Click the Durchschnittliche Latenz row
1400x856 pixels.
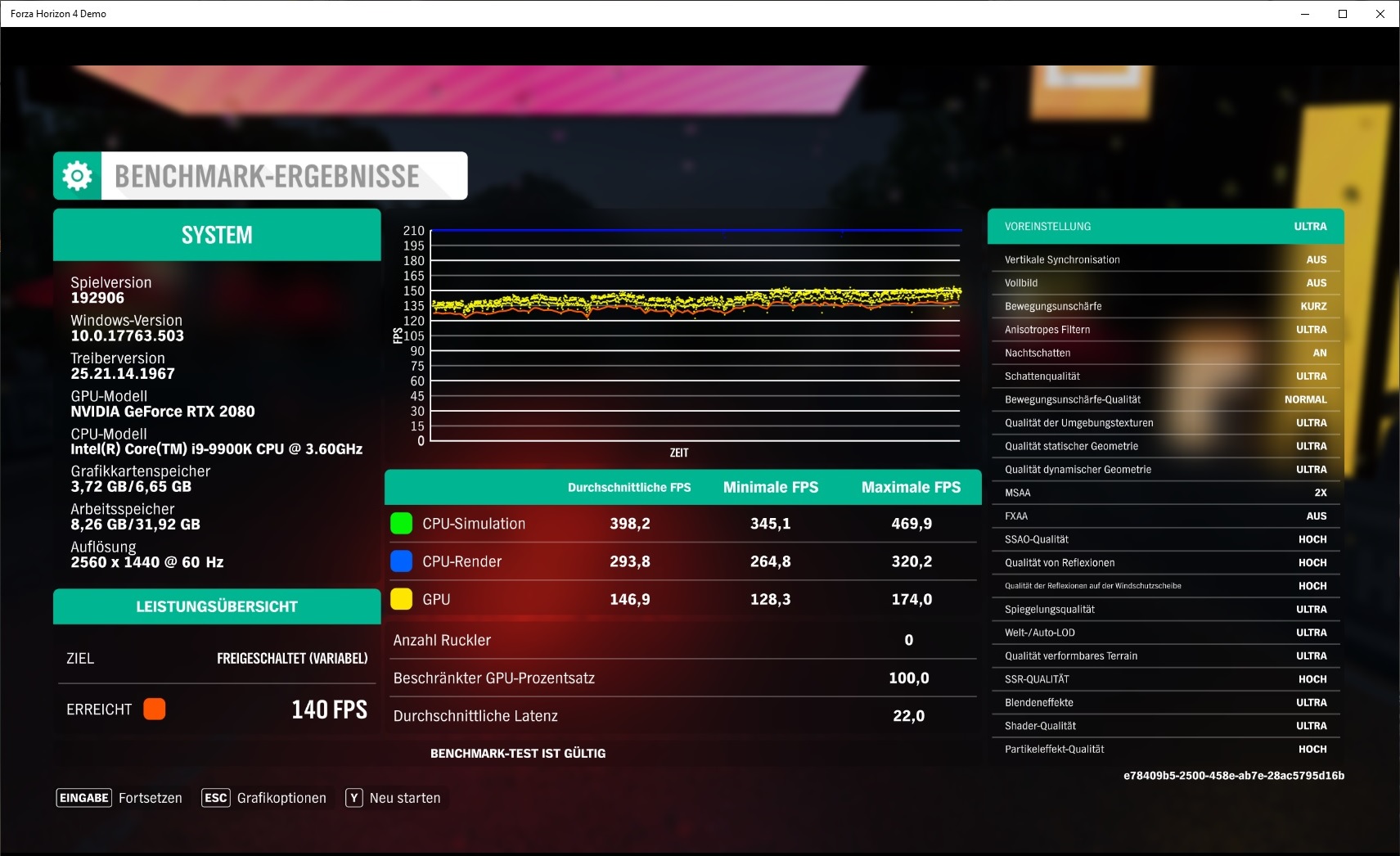[x=683, y=716]
